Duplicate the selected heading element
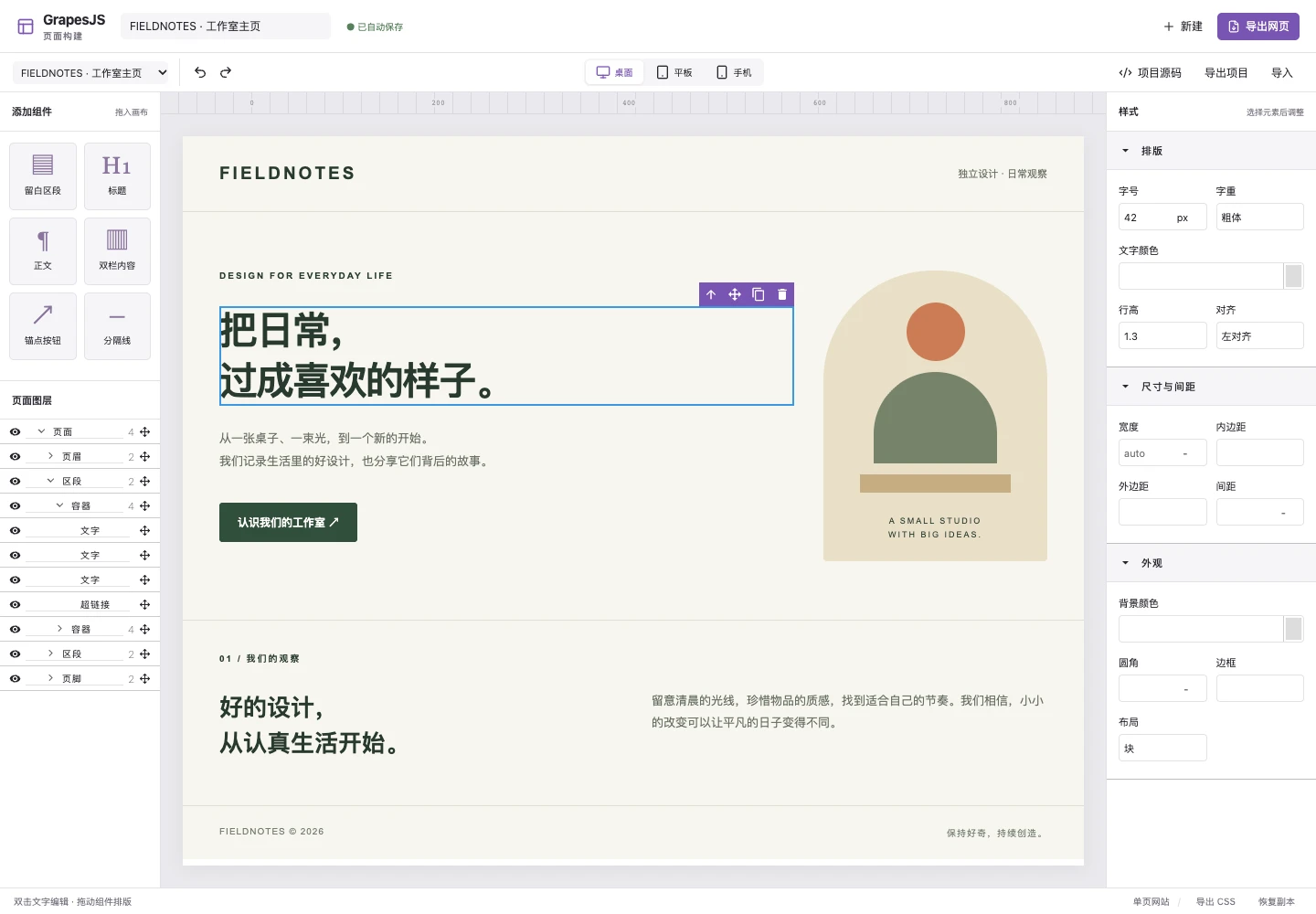The height and width of the screenshot is (914, 1316). tap(759, 294)
